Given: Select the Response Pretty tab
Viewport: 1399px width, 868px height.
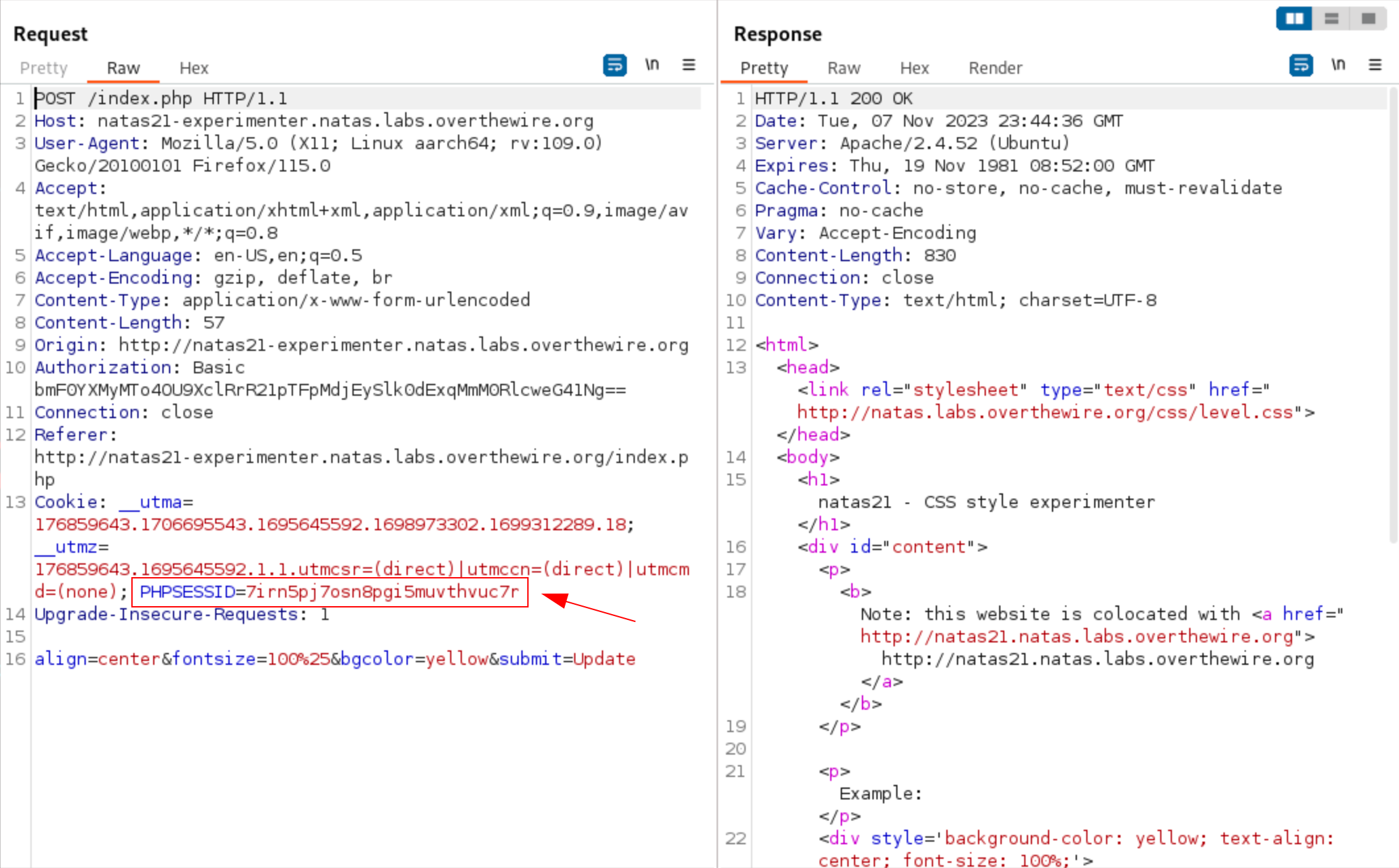Looking at the screenshot, I should pos(764,68).
